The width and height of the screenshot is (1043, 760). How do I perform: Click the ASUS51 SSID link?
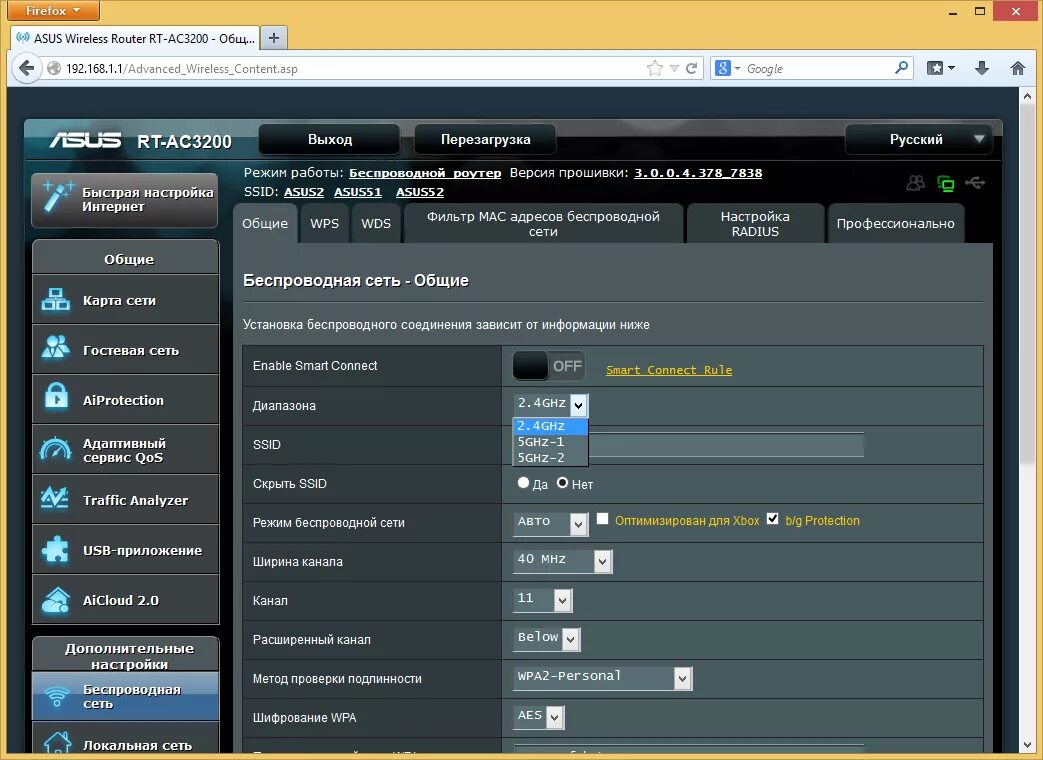358,192
